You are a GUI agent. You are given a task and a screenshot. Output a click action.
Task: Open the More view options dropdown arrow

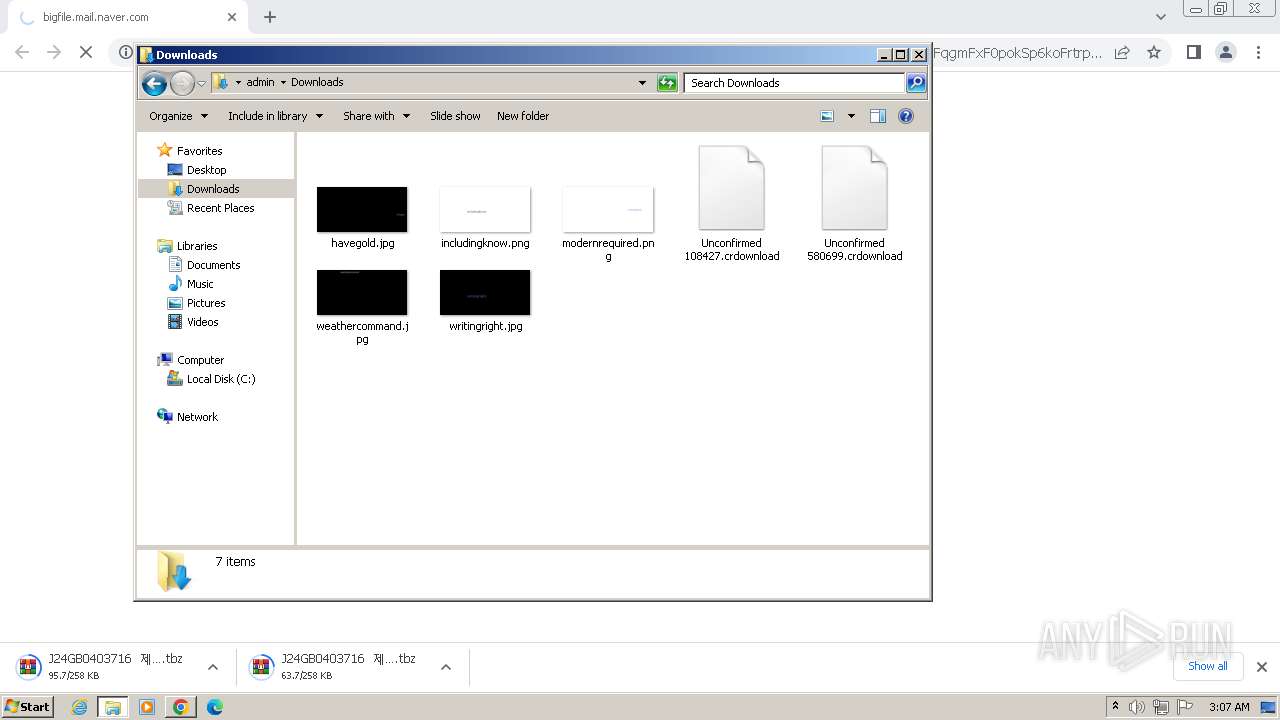tap(851, 116)
